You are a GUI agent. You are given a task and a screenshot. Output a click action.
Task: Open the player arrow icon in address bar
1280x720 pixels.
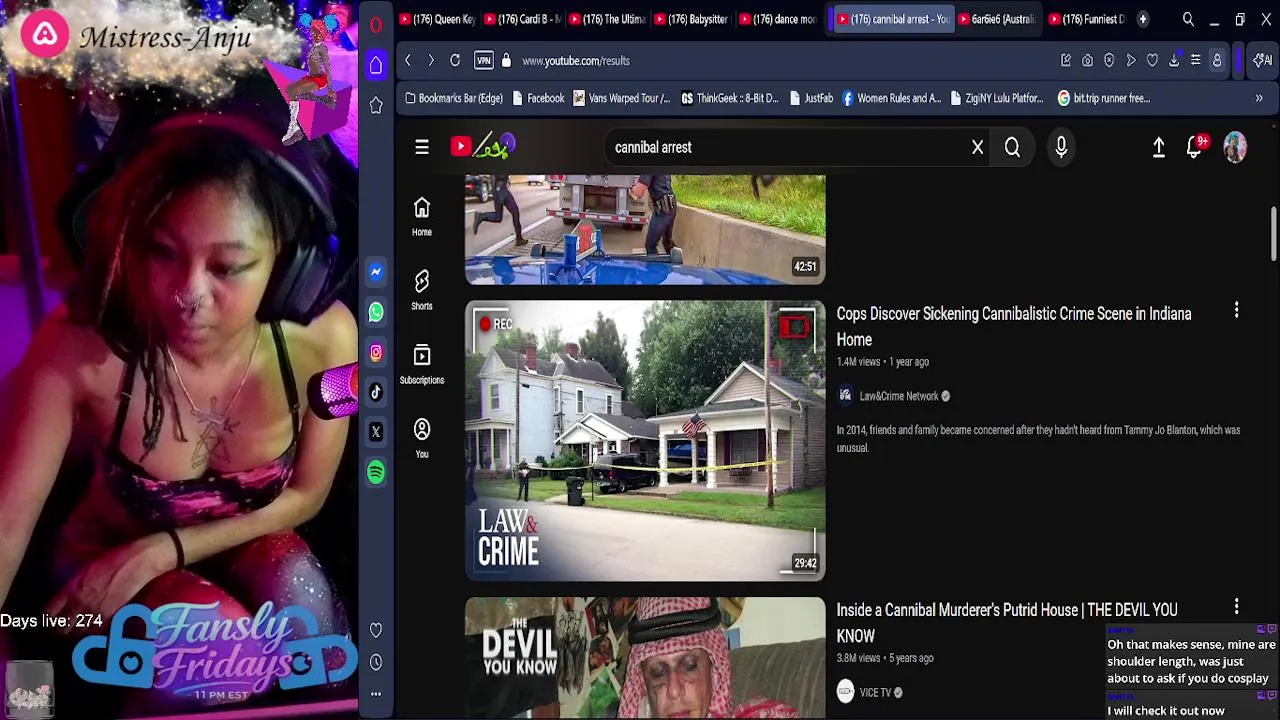(1131, 61)
